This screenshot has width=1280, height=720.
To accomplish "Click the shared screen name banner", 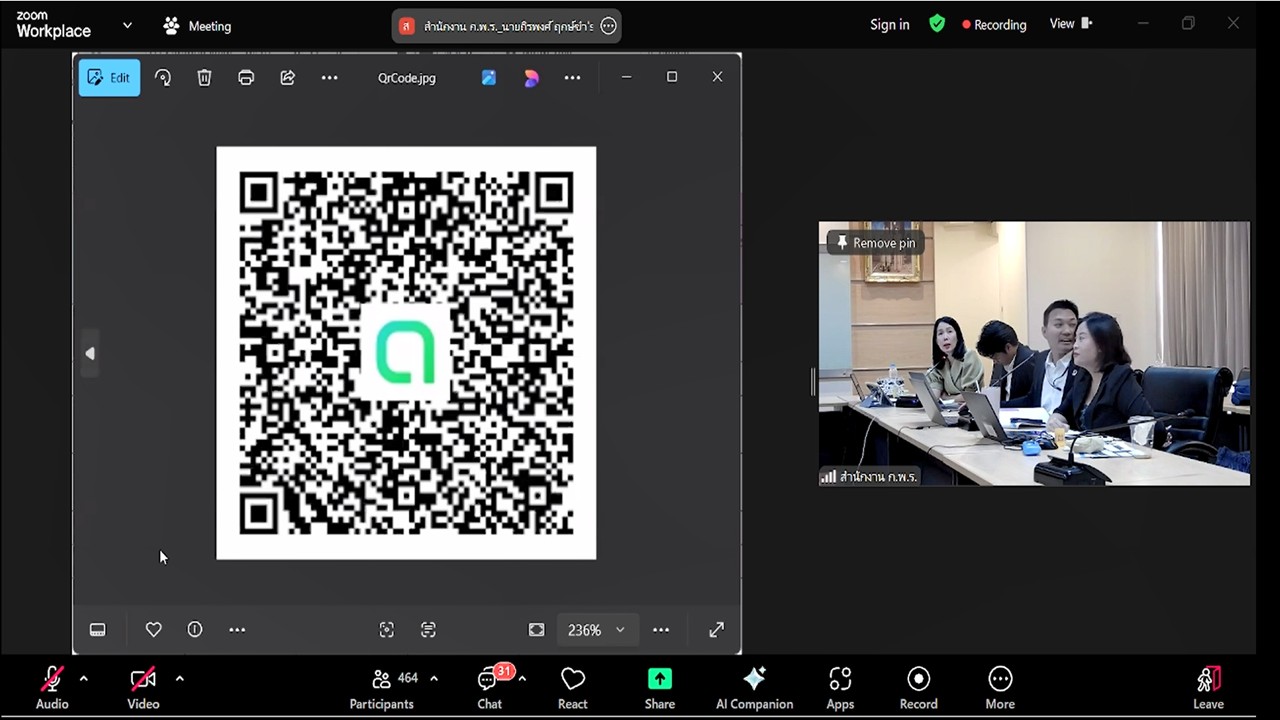I will pyautogui.click(x=506, y=26).
